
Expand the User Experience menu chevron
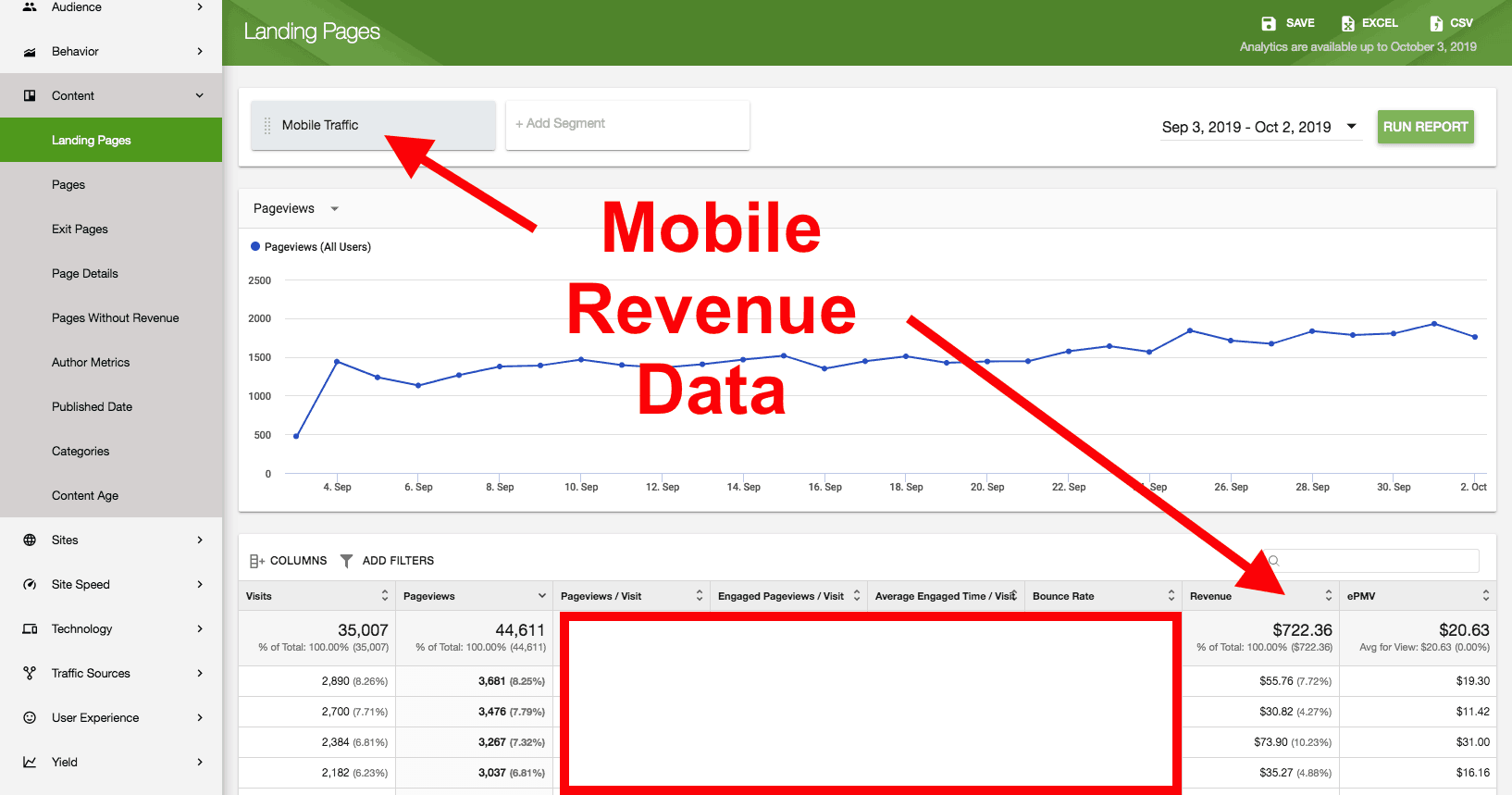tap(200, 717)
